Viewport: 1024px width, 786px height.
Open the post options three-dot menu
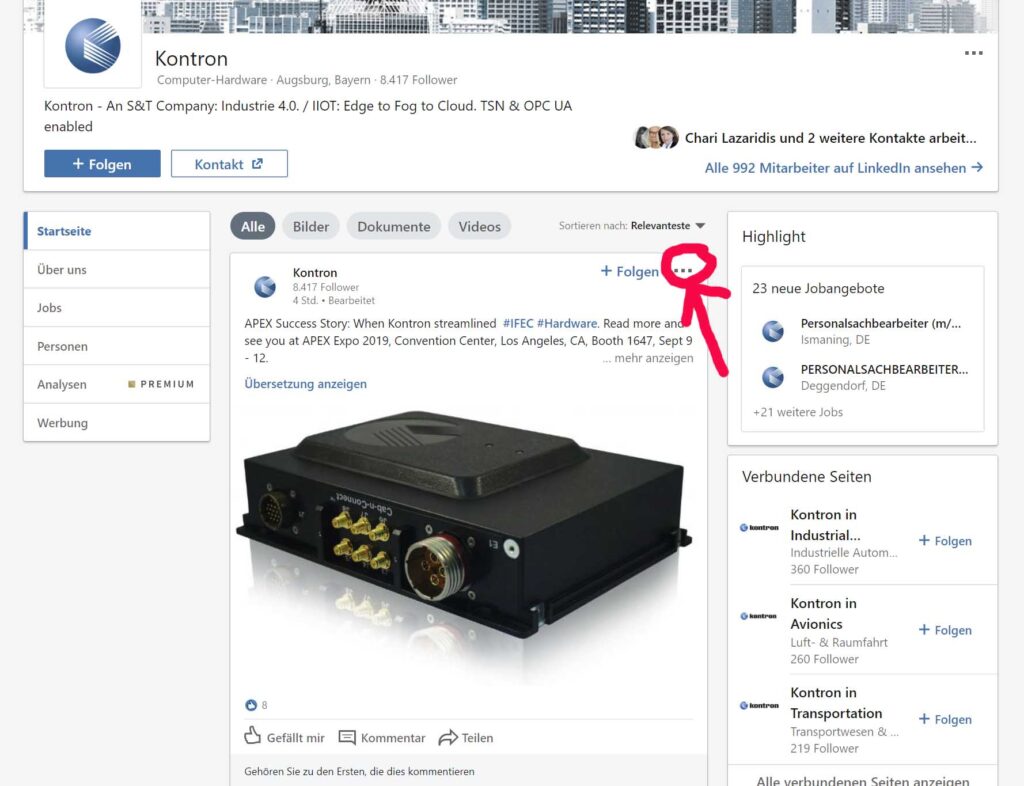tap(684, 271)
